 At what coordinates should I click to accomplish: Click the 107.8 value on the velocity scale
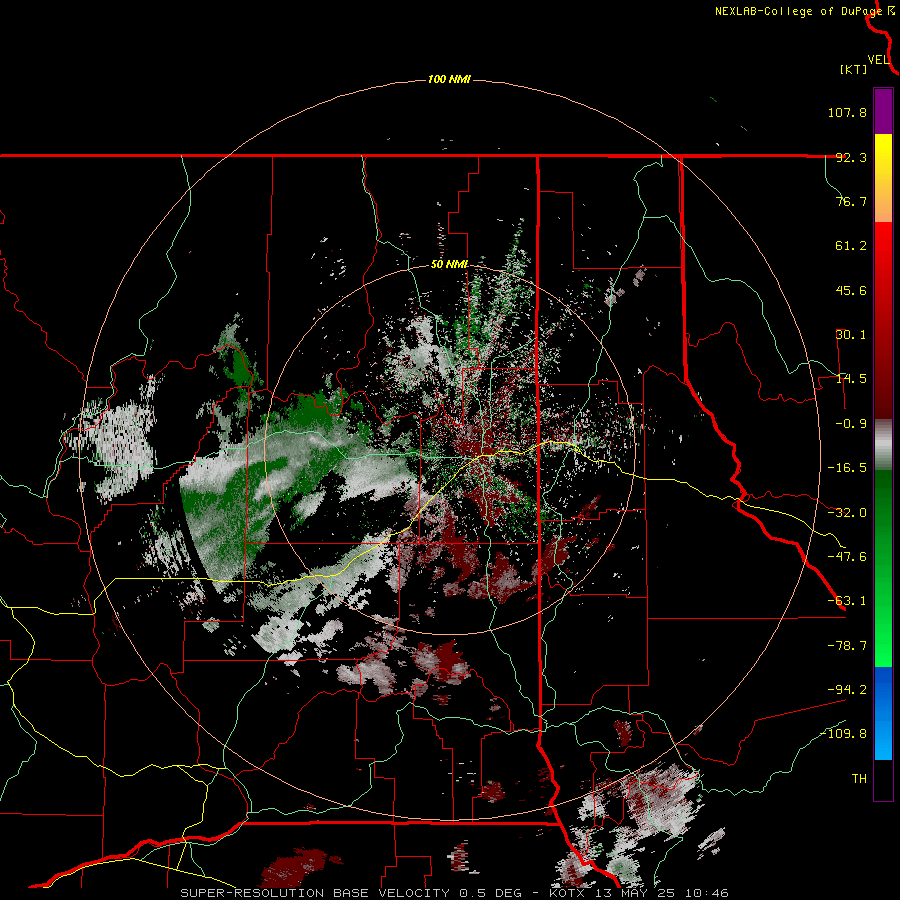[x=847, y=112]
